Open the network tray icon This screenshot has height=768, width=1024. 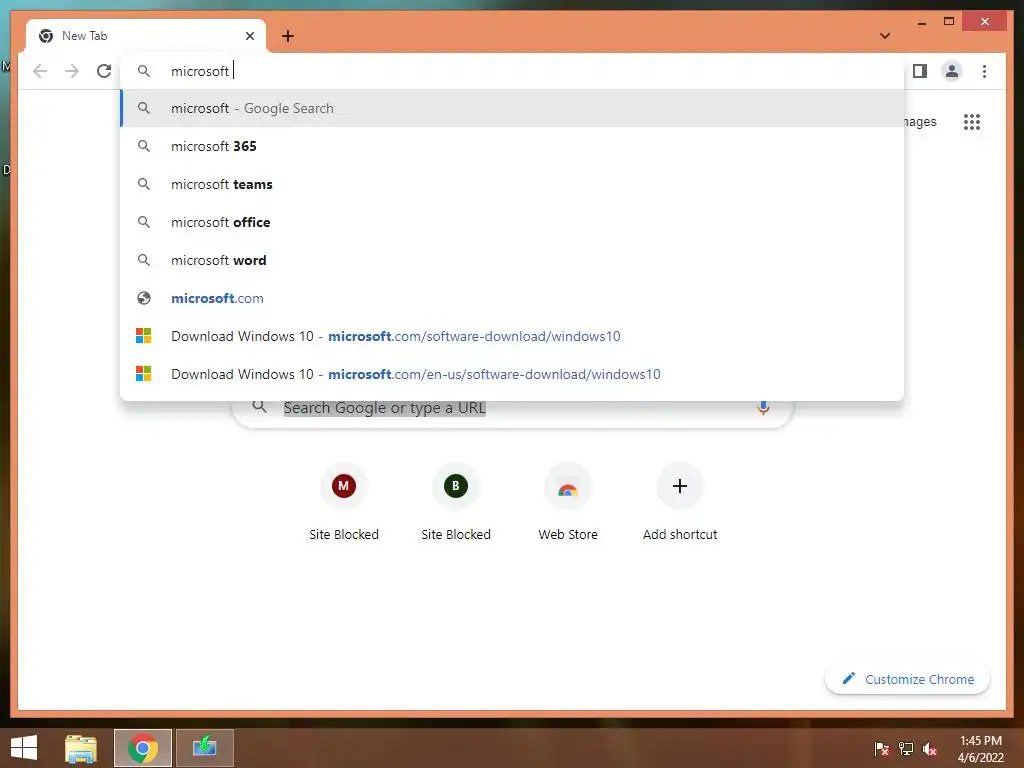pos(906,749)
